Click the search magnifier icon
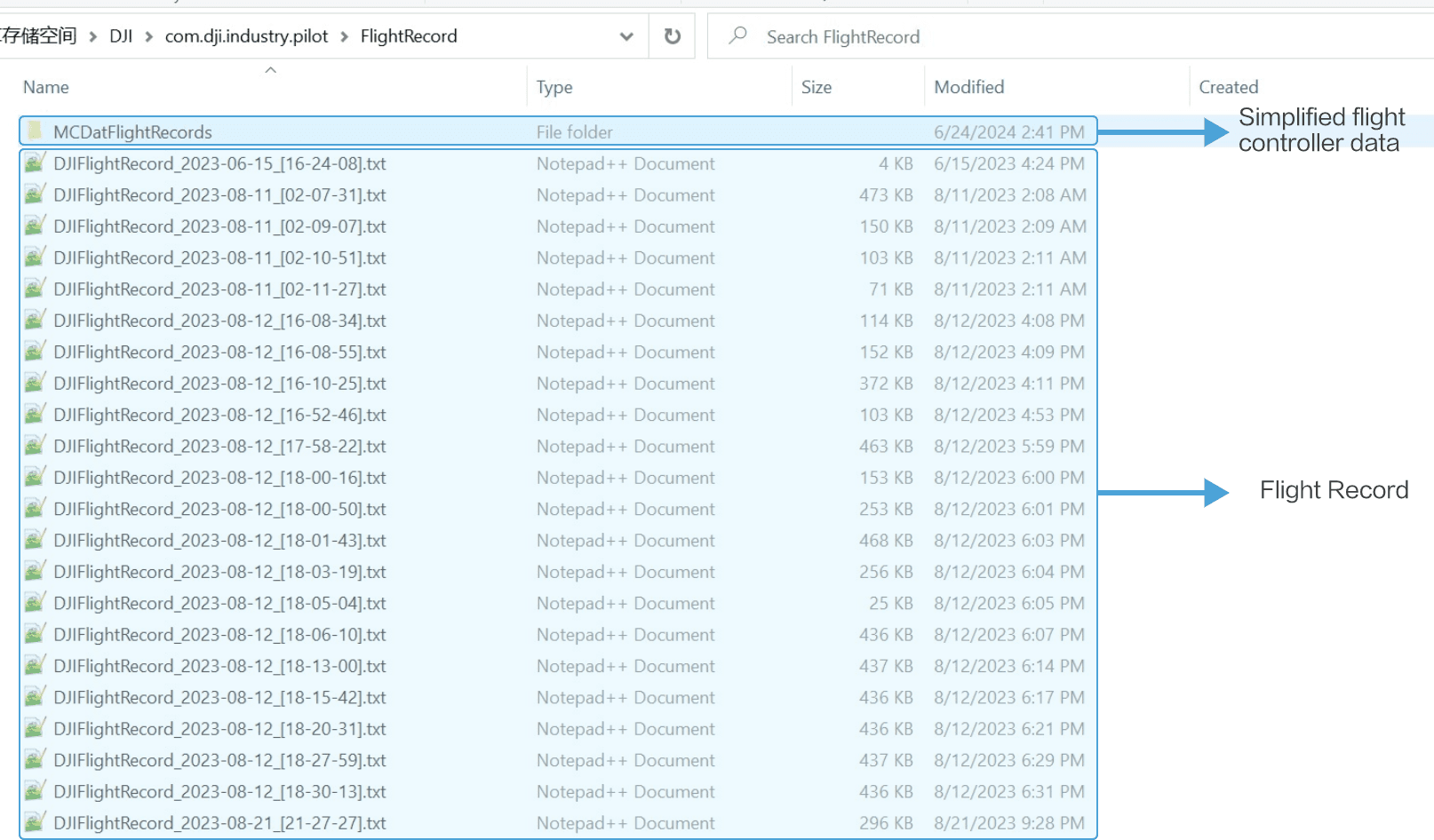Image resolution: width=1434 pixels, height=840 pixels. [x=738, y=36]
